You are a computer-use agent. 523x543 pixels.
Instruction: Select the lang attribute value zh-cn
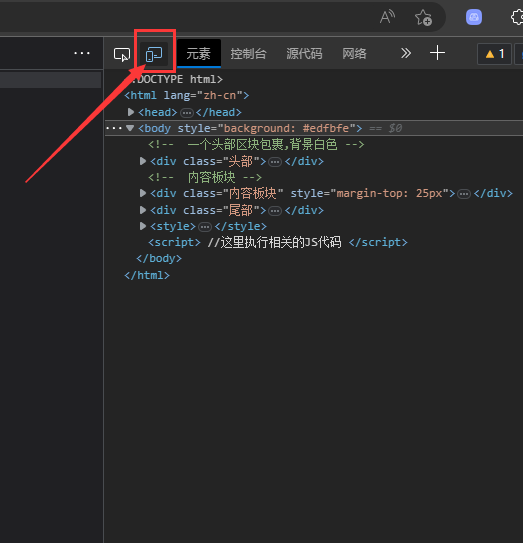pyautogui.click(x=220, y=95)
